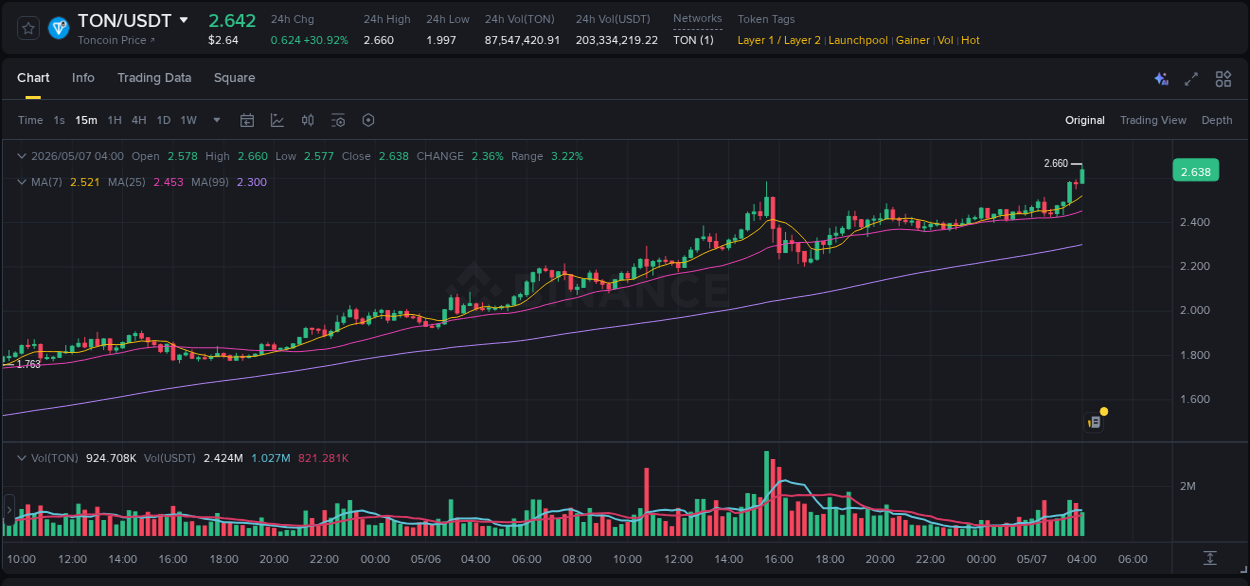The height and width of the screenshot is (586, 1250).
Task: Switch to the Chart tab
Action: coord(33,78)
